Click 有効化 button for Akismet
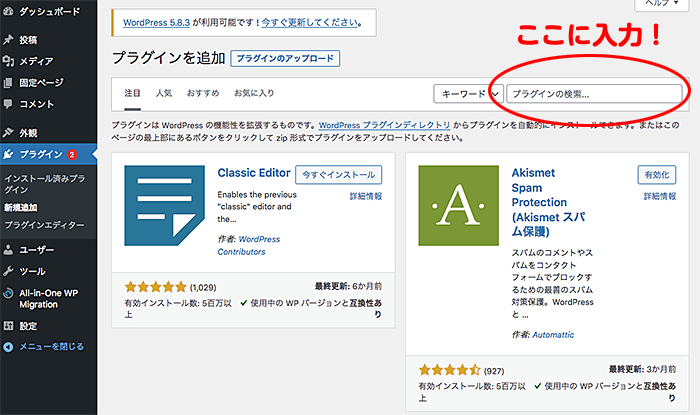Screen dimensions: 700x415 coord(657,174)
